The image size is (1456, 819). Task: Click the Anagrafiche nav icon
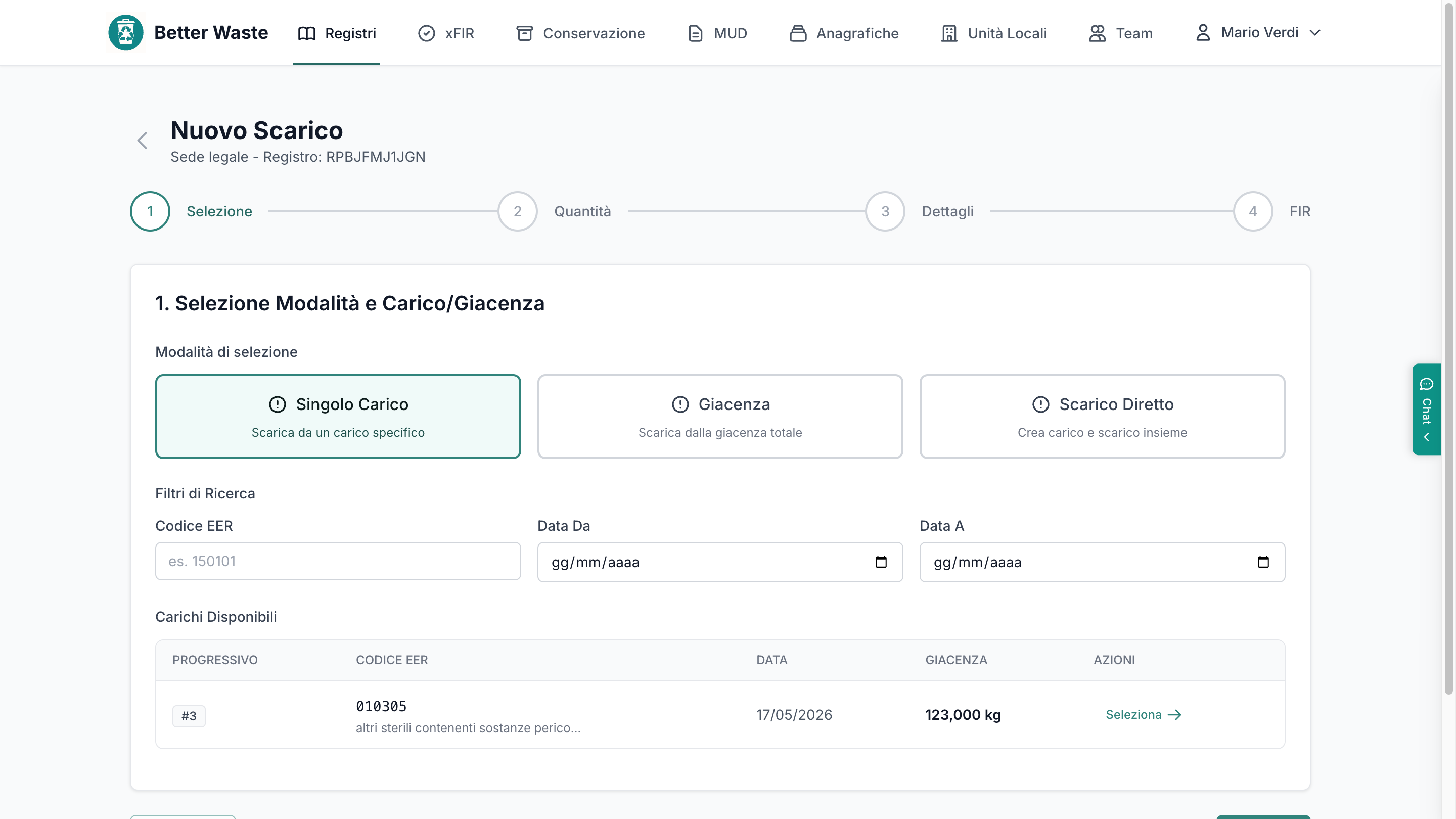point(798,33)
